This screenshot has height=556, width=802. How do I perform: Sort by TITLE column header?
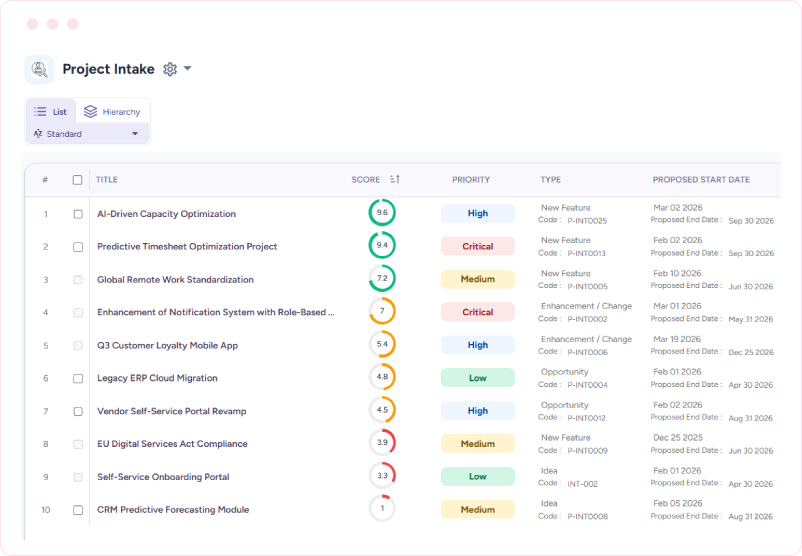pos(107,180)
